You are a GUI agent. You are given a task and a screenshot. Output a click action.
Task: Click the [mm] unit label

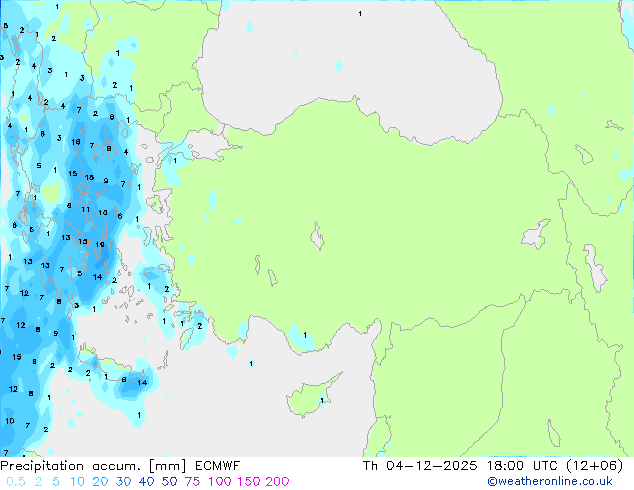pyautogui.click(x=168, y=466)
